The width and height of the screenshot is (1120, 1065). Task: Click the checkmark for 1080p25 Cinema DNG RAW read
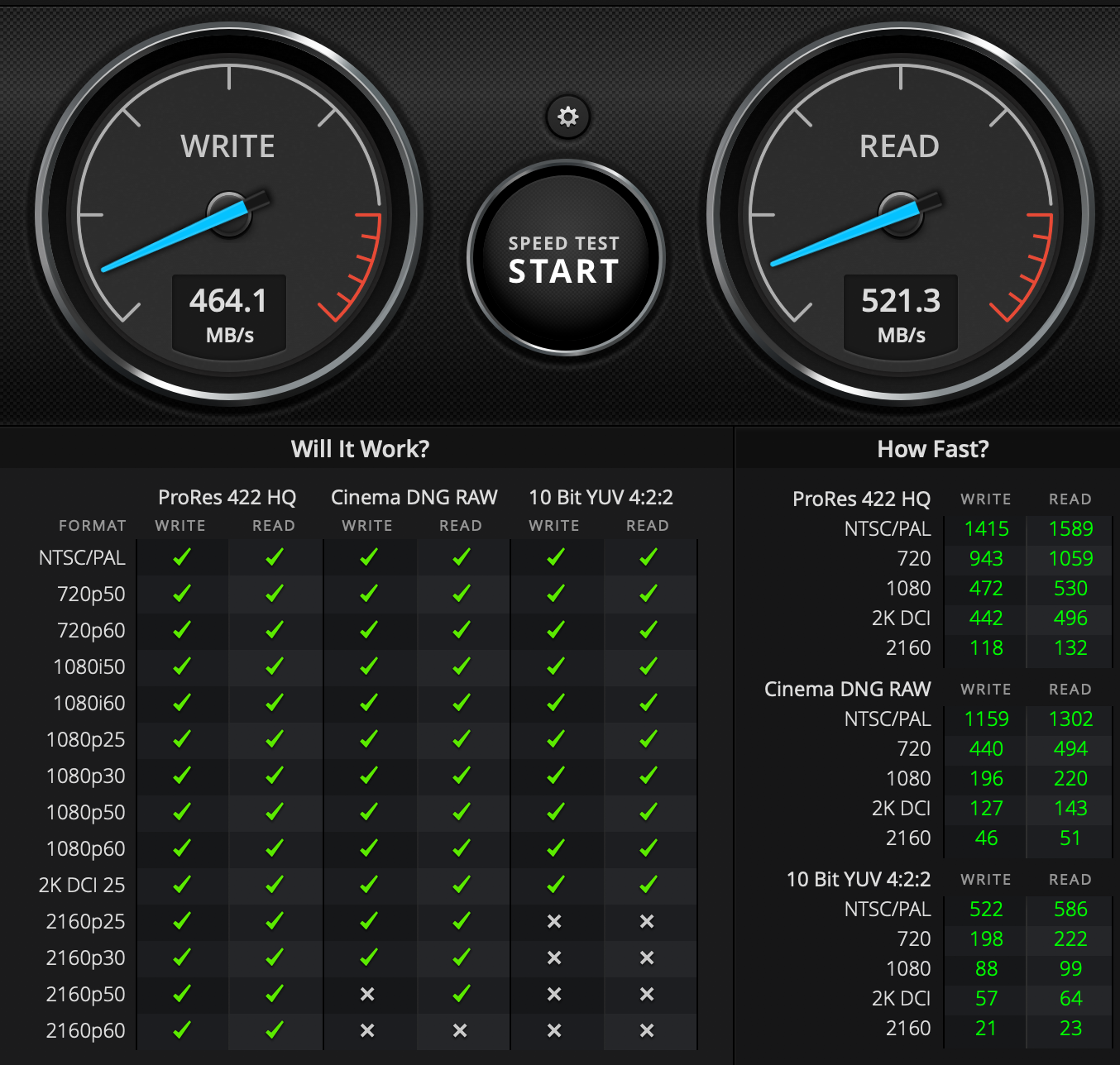click(462, 739)
